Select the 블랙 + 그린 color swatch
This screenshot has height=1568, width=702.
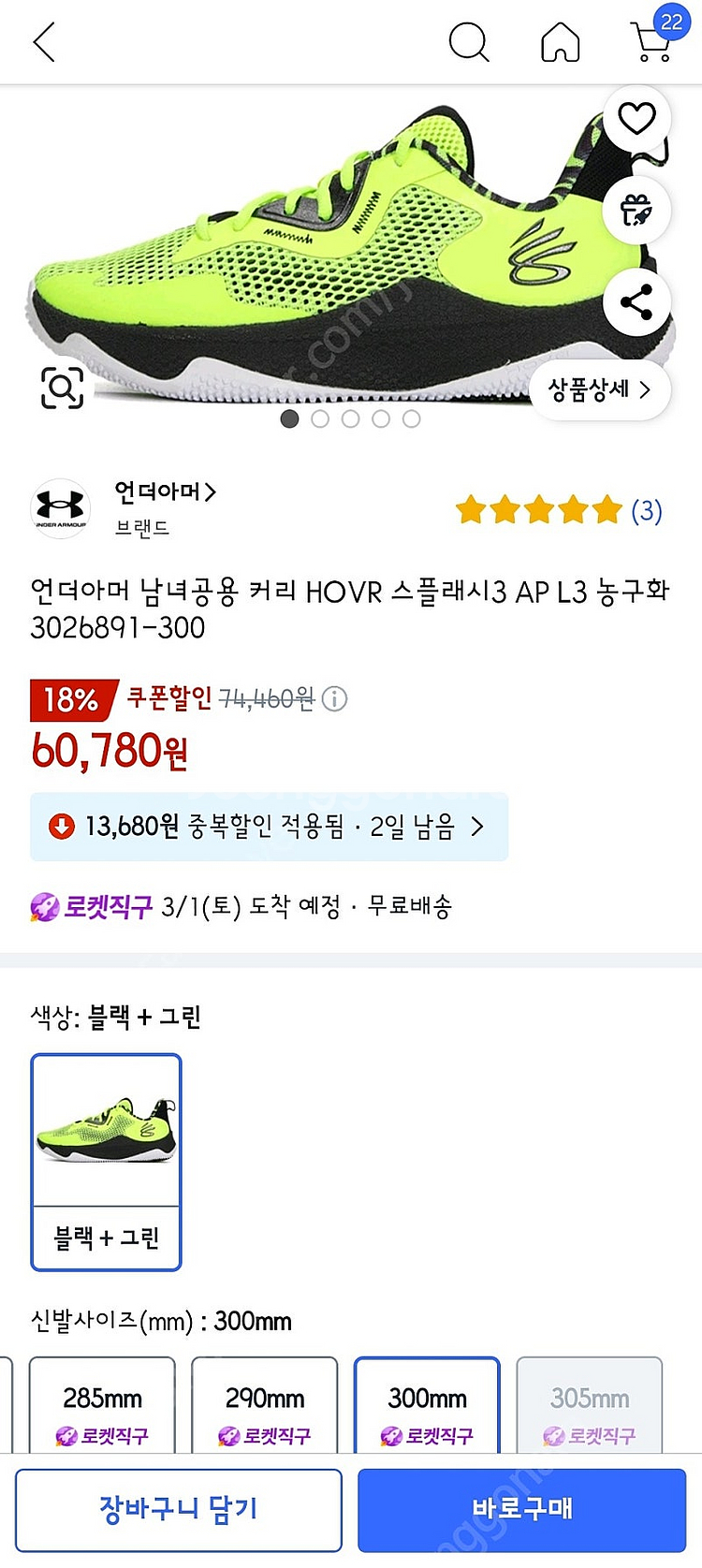pyautogui.click(x=106, y=1162)
